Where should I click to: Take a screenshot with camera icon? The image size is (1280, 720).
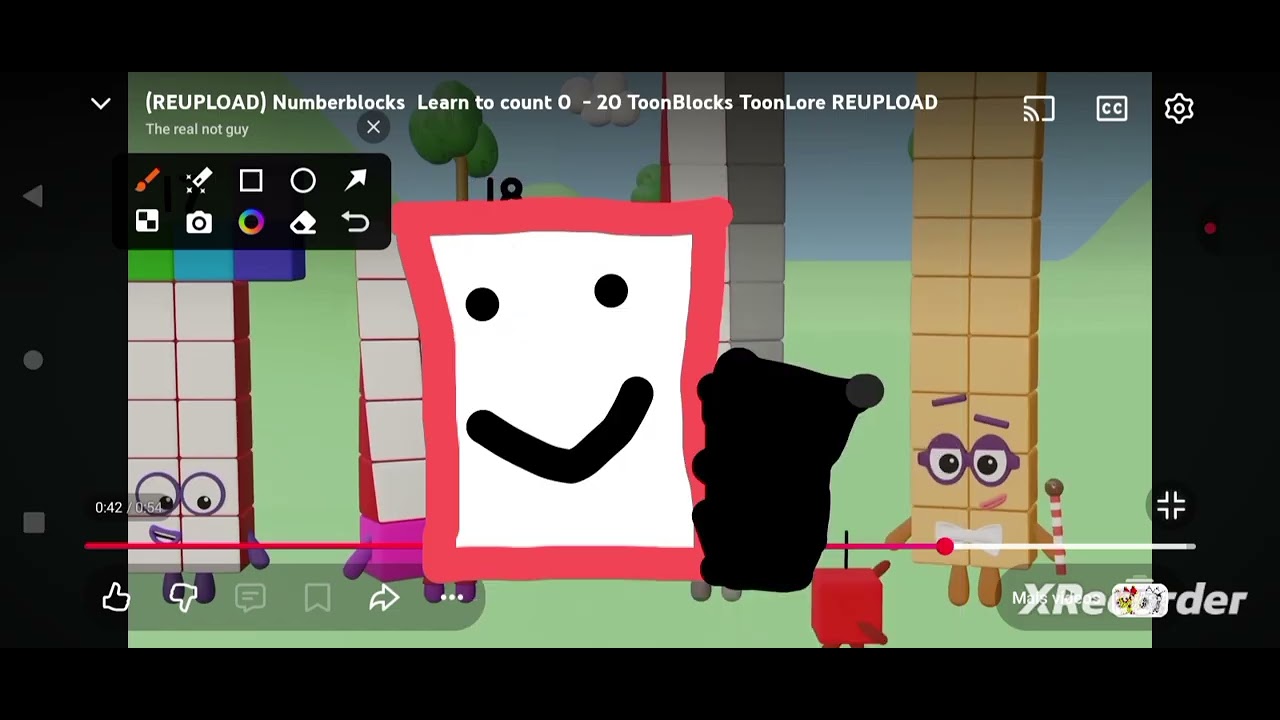tap(199, 222)
